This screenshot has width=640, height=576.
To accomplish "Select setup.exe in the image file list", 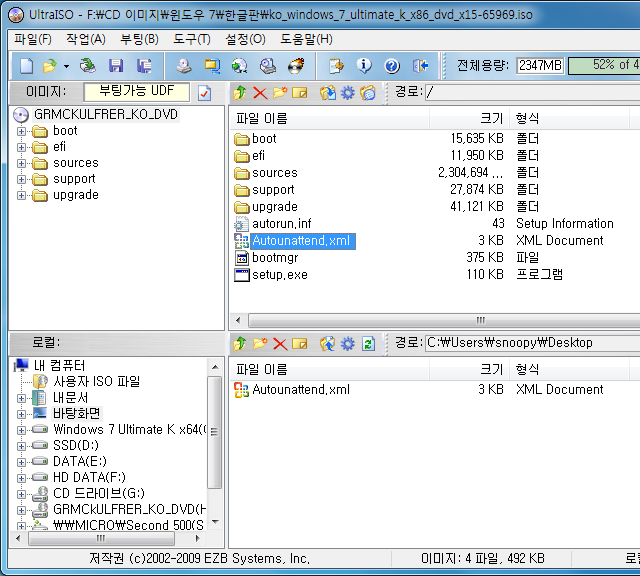I will click(280, 275).
